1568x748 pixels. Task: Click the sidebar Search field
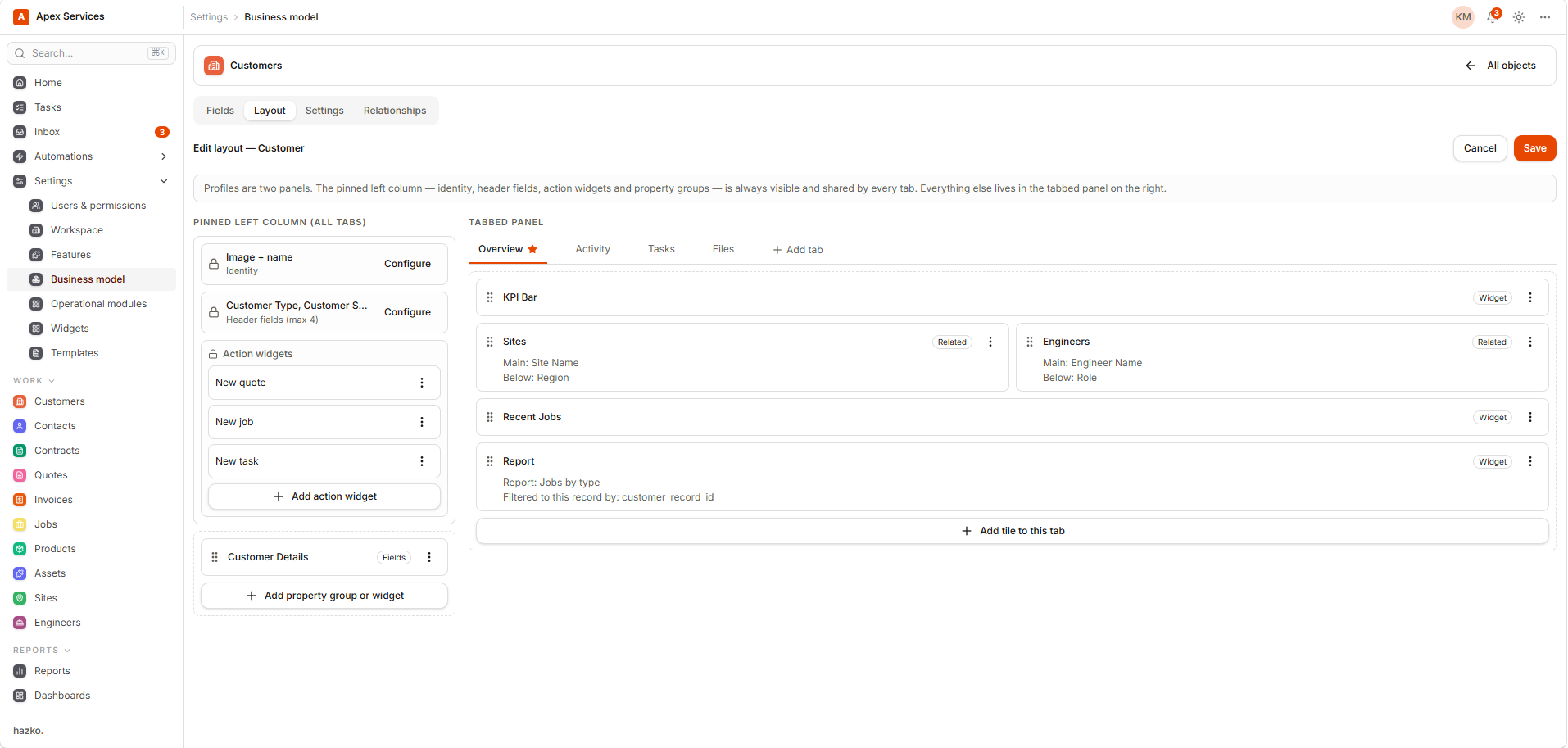[x=91, y=53]
